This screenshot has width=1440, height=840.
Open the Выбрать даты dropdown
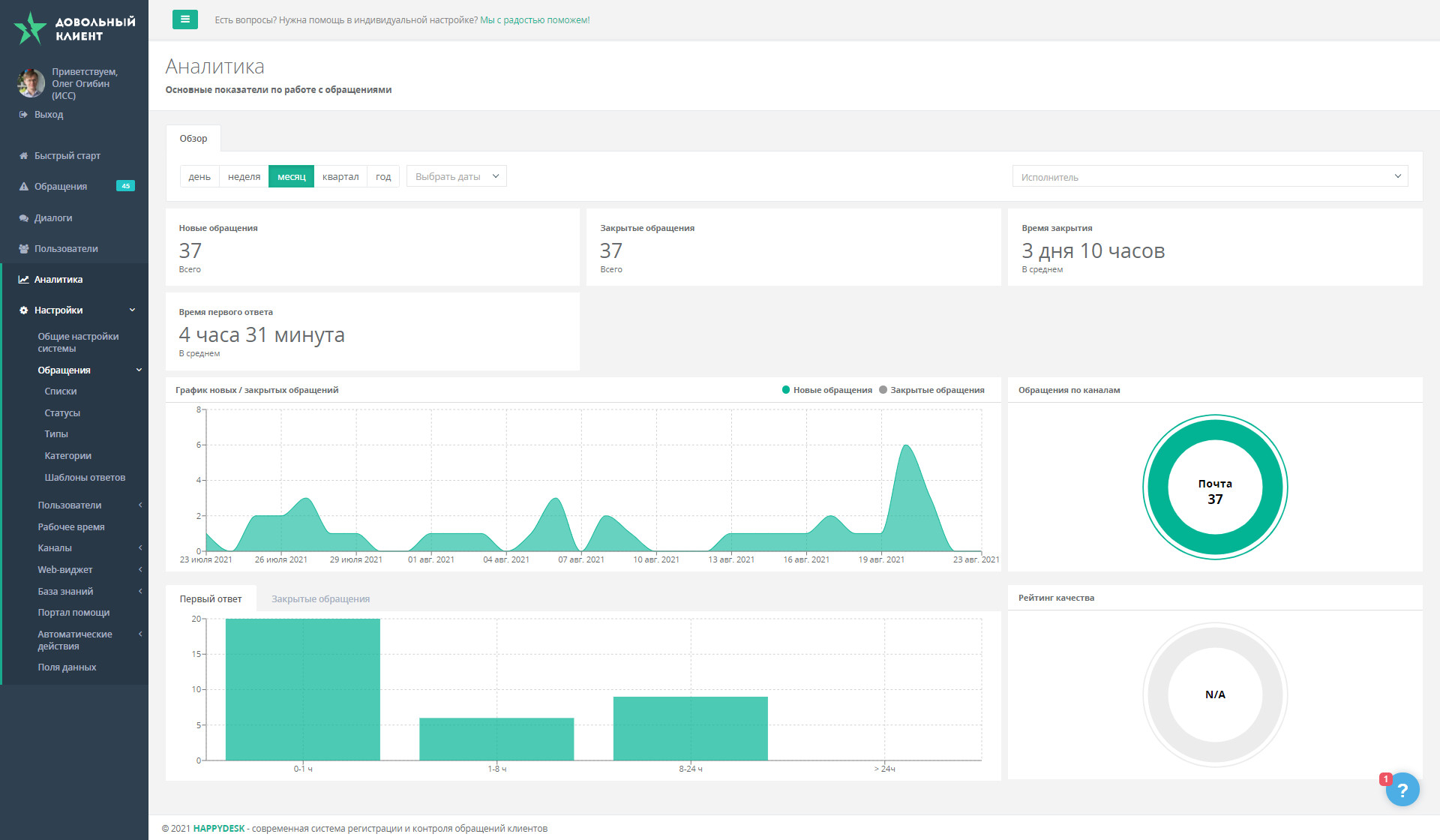(456, 177)
